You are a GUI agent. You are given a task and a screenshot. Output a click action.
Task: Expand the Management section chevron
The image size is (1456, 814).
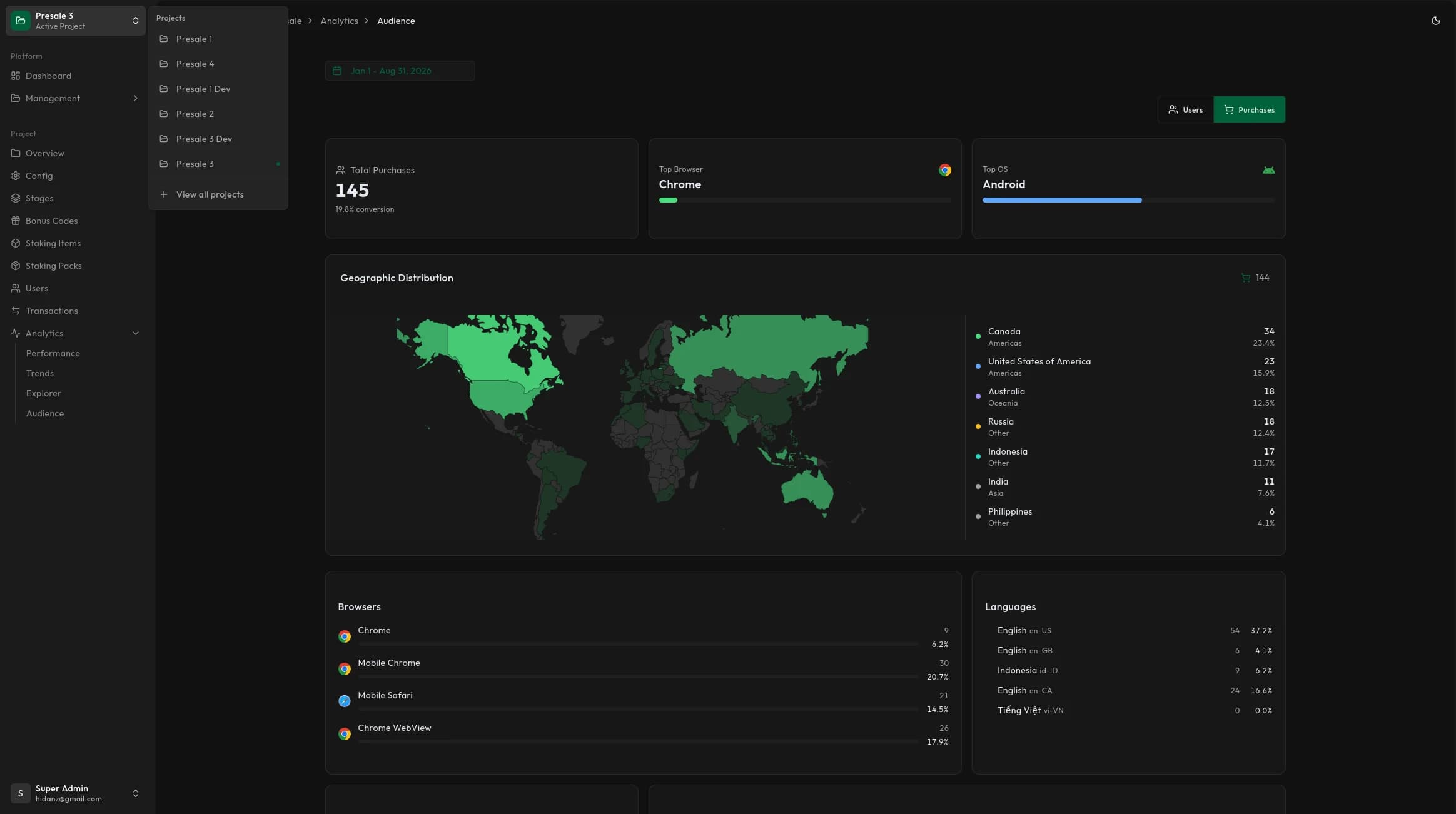coord(136,98)
